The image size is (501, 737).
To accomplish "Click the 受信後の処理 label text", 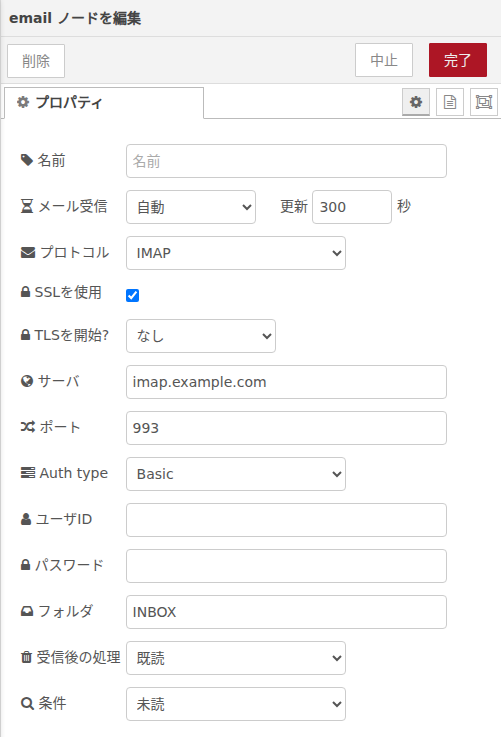I will (x=78, y=657).
